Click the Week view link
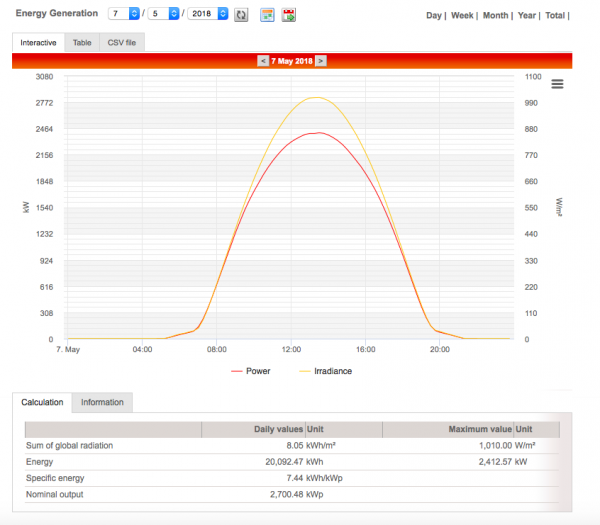The height and width of the screenshot is (525, 600). [463, 16]
